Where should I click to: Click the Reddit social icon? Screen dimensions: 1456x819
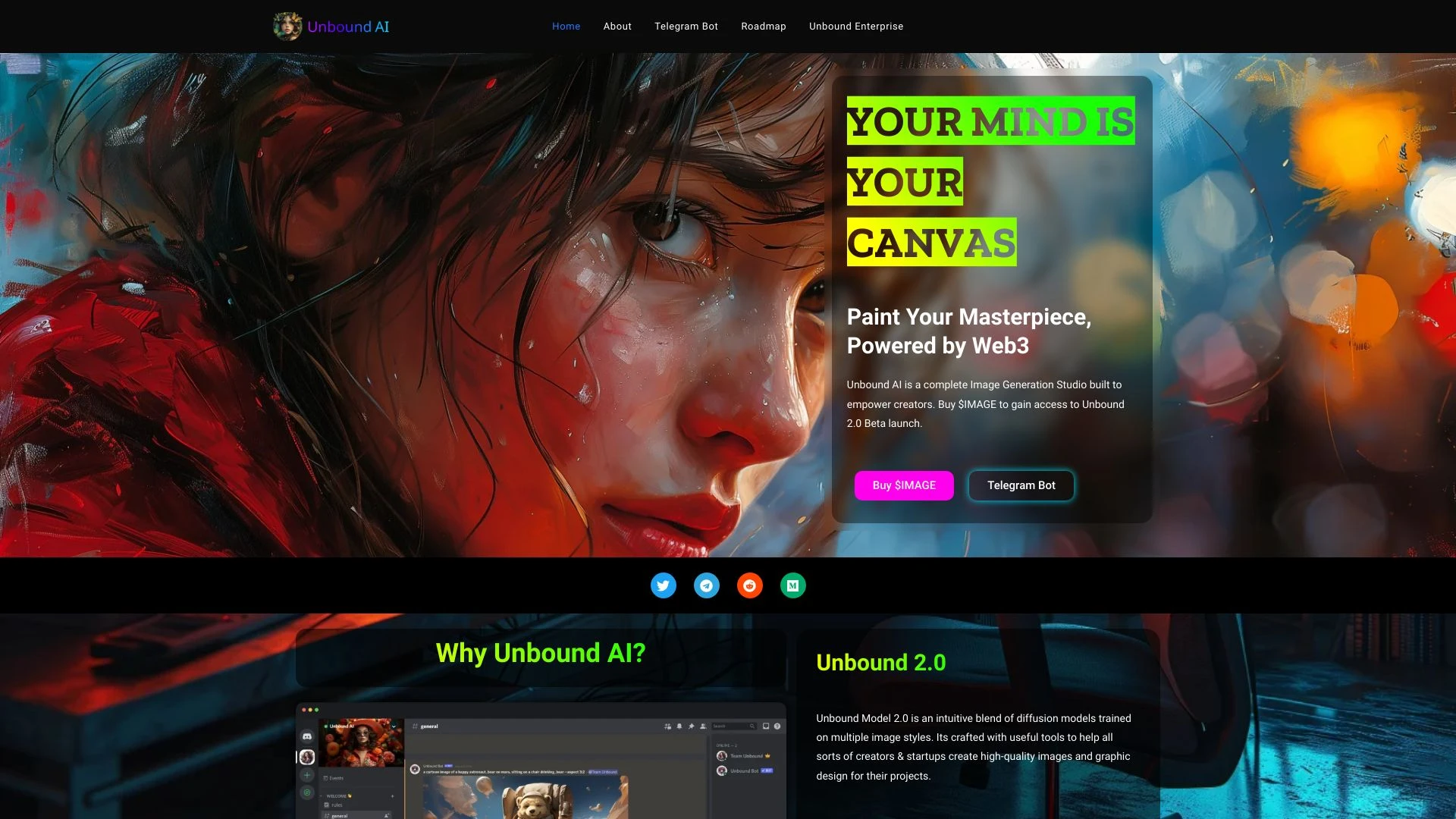click(x=749, y=585)
